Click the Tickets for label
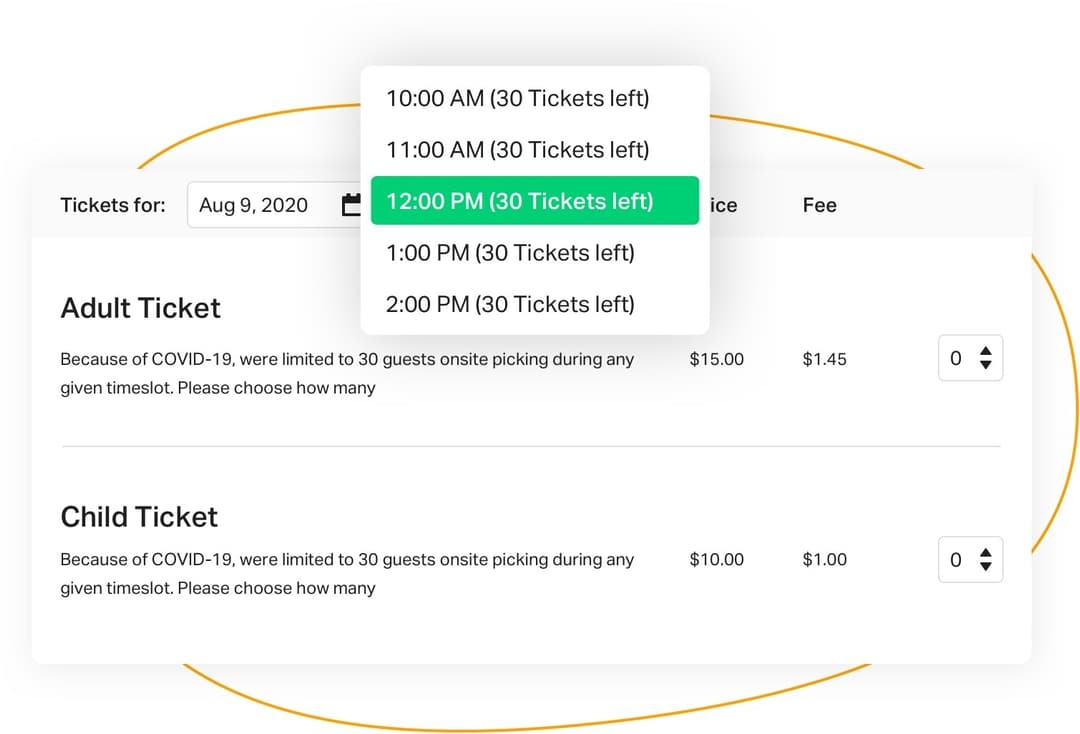 (x=113, y=205)
